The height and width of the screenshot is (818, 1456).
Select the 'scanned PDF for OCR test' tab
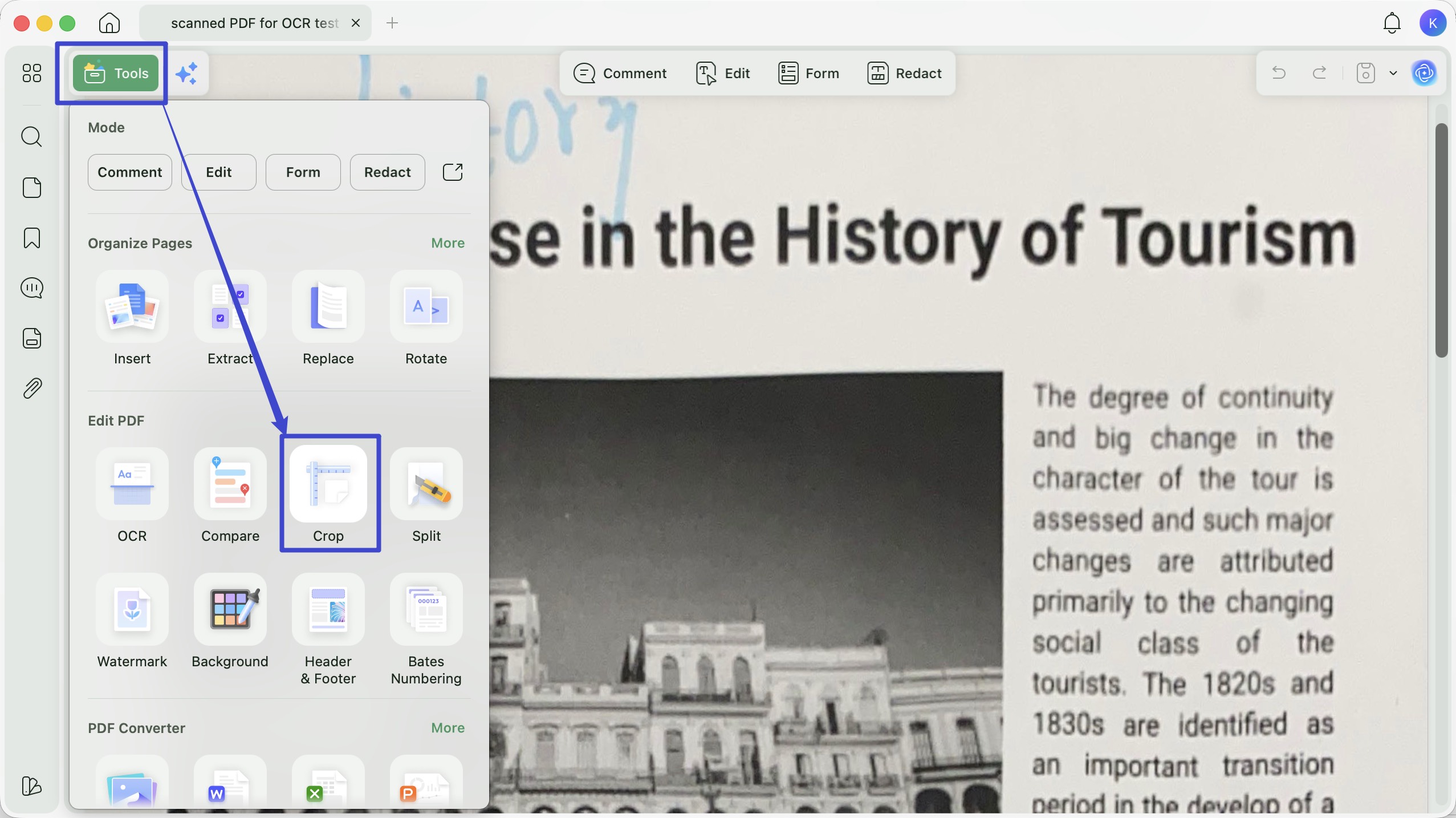coord(255,23)
